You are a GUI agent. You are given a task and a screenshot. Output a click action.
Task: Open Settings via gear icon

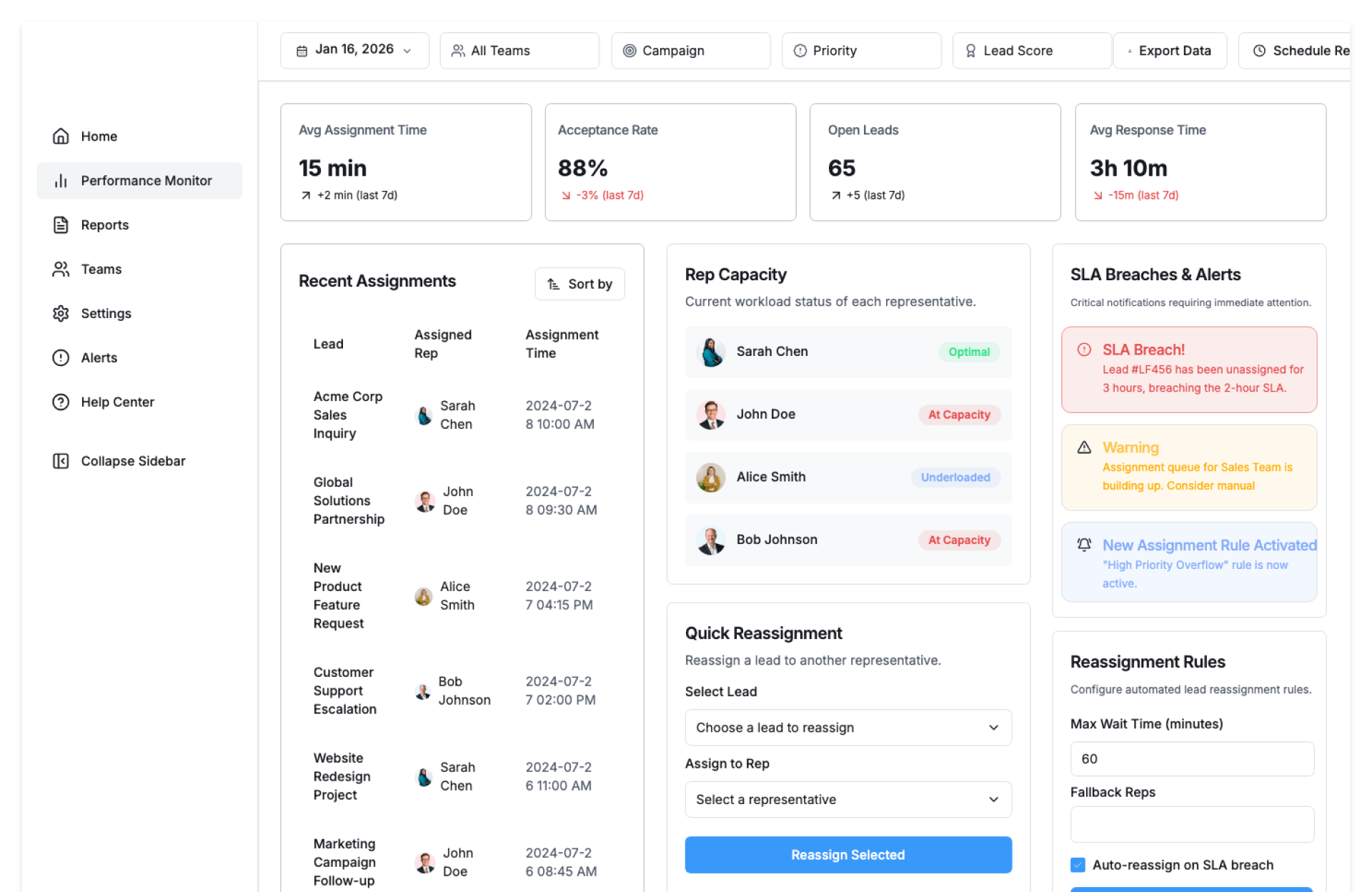coord(61,314)
